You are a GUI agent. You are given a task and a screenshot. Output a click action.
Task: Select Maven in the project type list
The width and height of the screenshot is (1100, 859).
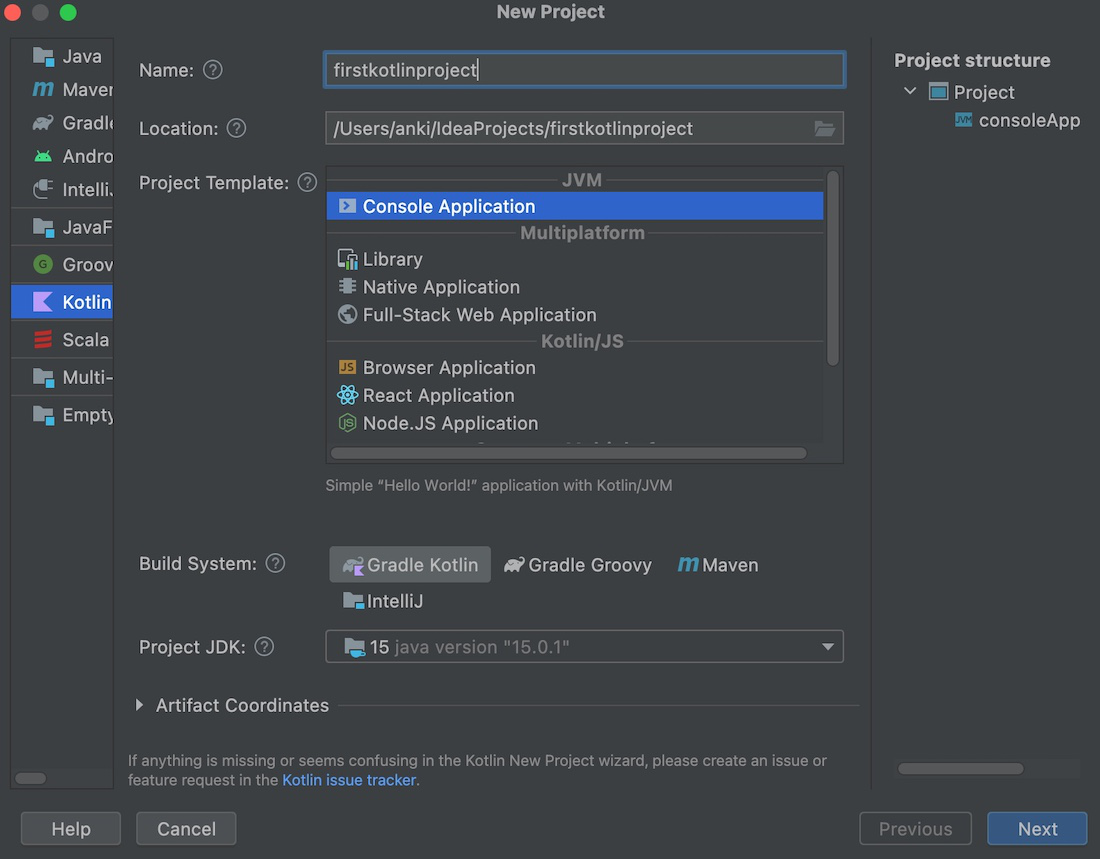pyautogui.click(x=62, y=89)
